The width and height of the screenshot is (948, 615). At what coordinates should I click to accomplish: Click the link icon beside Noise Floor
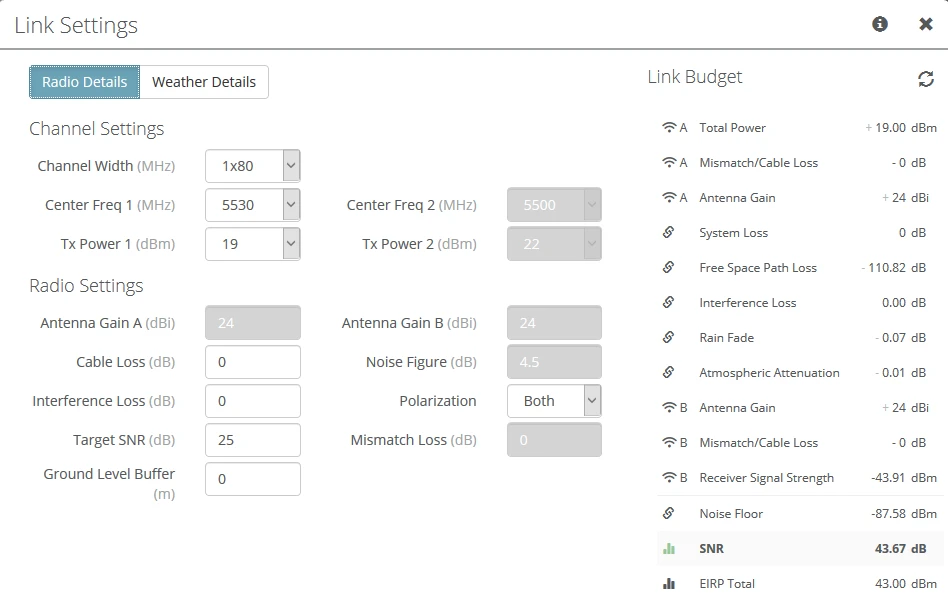coord(669,514)
